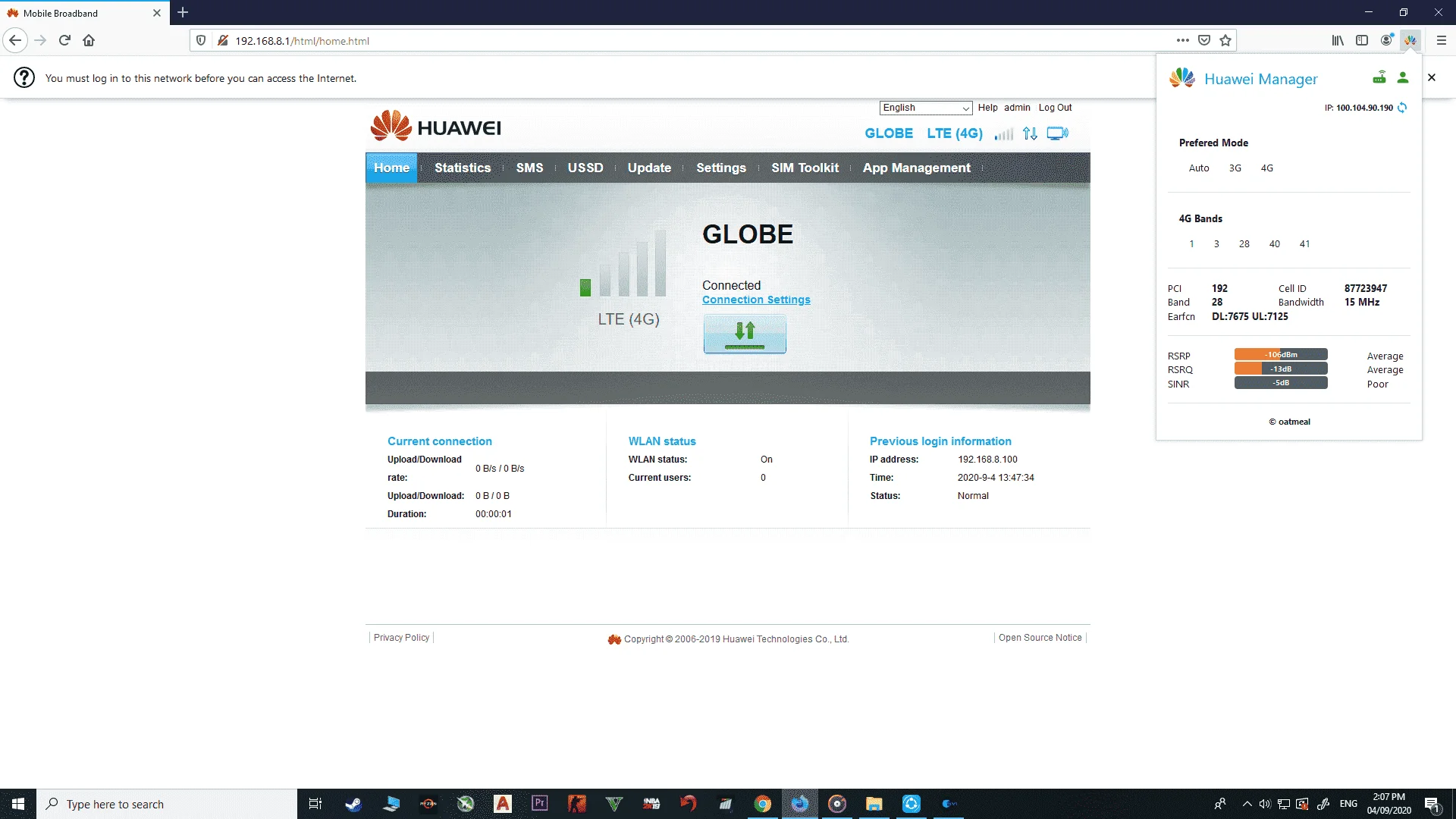Open the Privacy Policy link
Viewport: 1456px width, 819px height.
[x=401, y=638]
